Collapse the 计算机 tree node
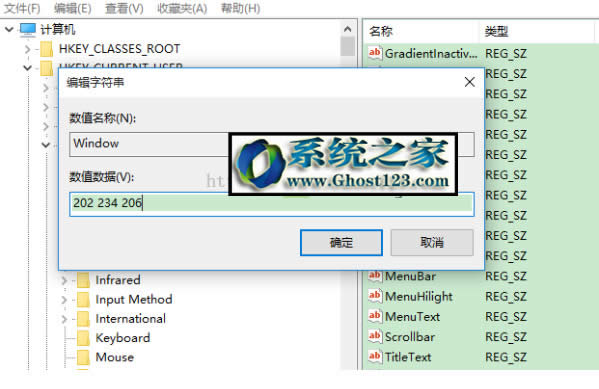599x389 pixels. pos(9,29)
